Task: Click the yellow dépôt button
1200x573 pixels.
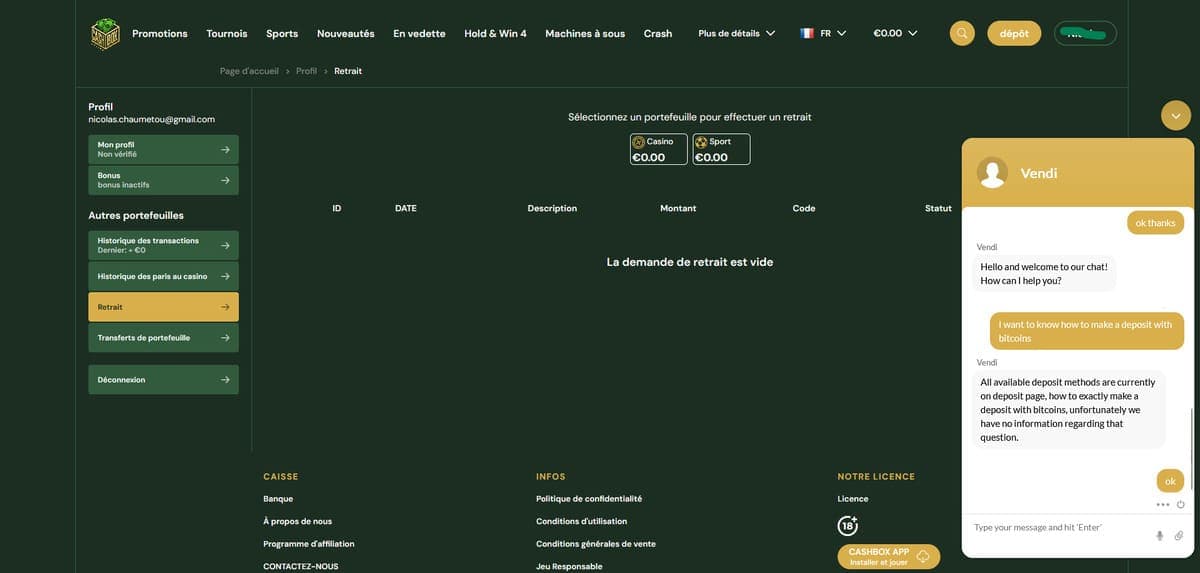Action: [x=1014, y=33]
